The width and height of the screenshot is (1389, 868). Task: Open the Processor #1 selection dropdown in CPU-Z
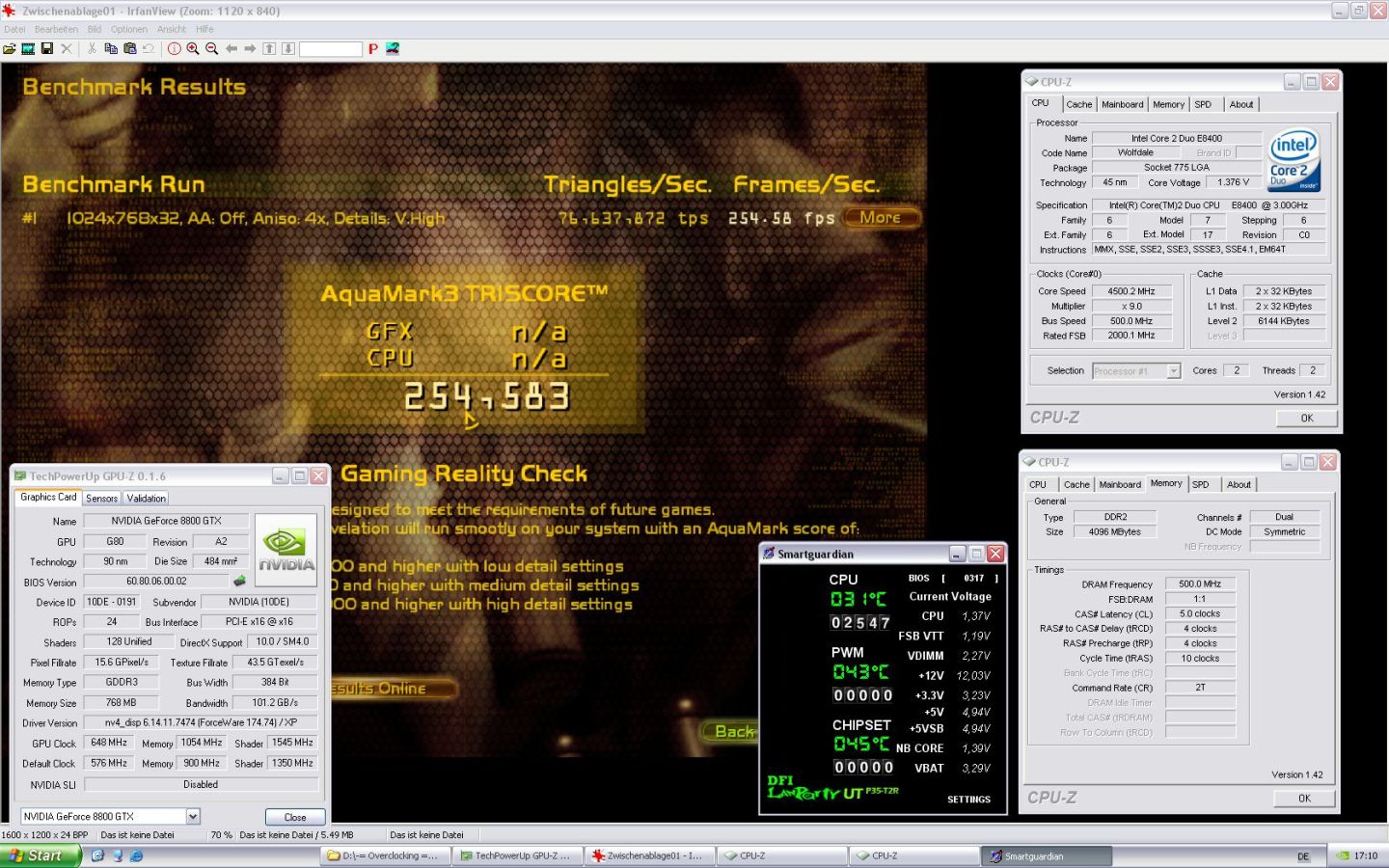point(1173,370)
